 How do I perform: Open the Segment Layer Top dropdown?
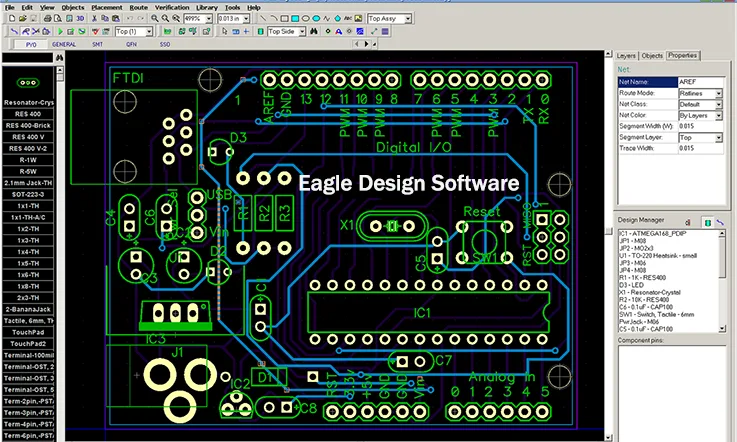click(719, 137)
